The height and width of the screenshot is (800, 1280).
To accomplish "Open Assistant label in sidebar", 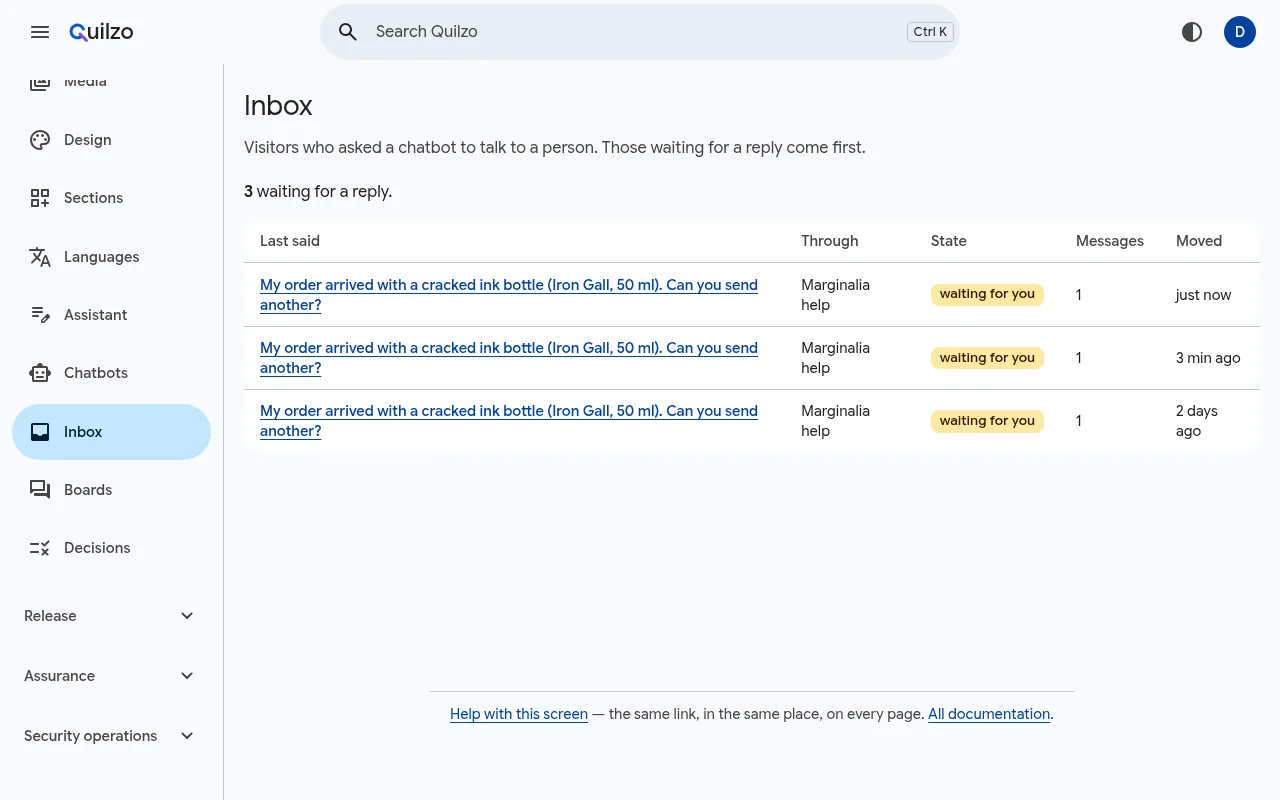I will (95, 315).
